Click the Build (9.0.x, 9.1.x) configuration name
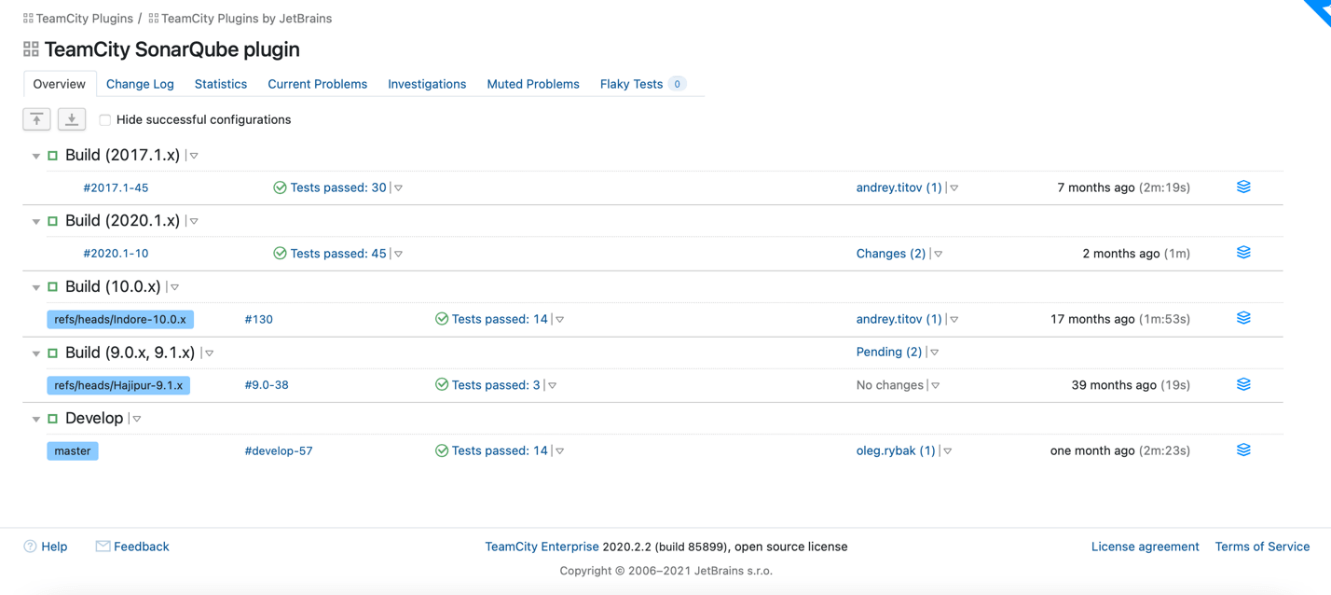Viewport: 1331px width, 595px height. pos(131,353)
